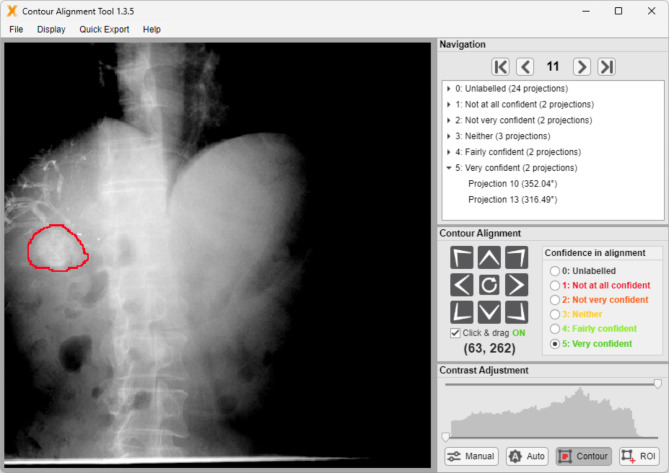Select 2: Not very confident radio

click(555, 300)
